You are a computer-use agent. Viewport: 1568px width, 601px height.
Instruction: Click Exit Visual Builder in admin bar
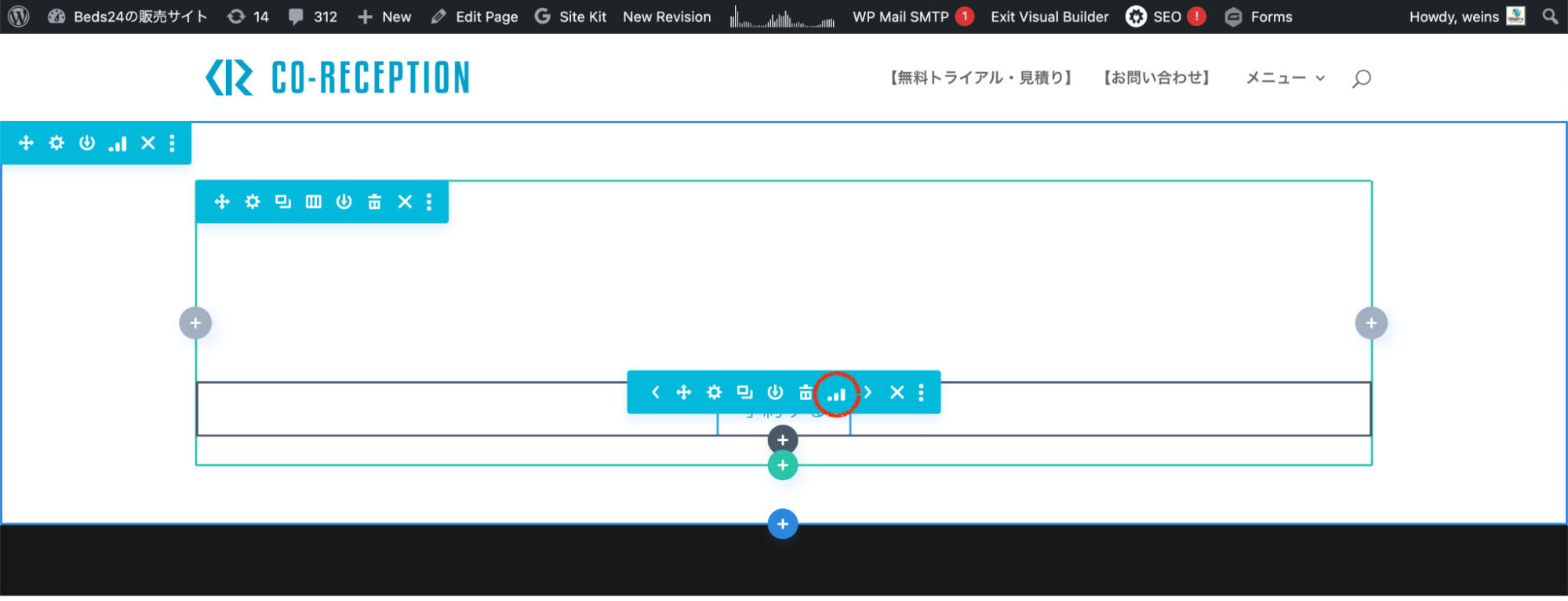pyautogui.click(x=1049, y=16)
